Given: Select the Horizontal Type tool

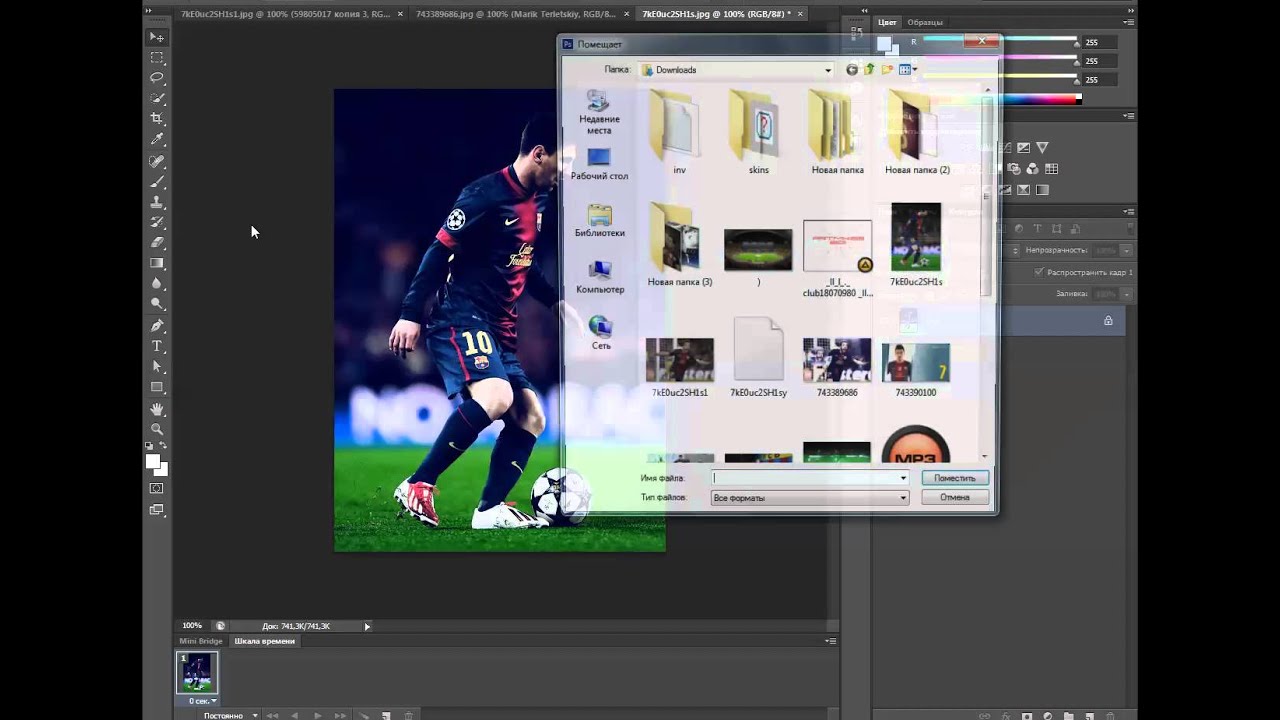Looking at the screenshot, I should 157,346.
